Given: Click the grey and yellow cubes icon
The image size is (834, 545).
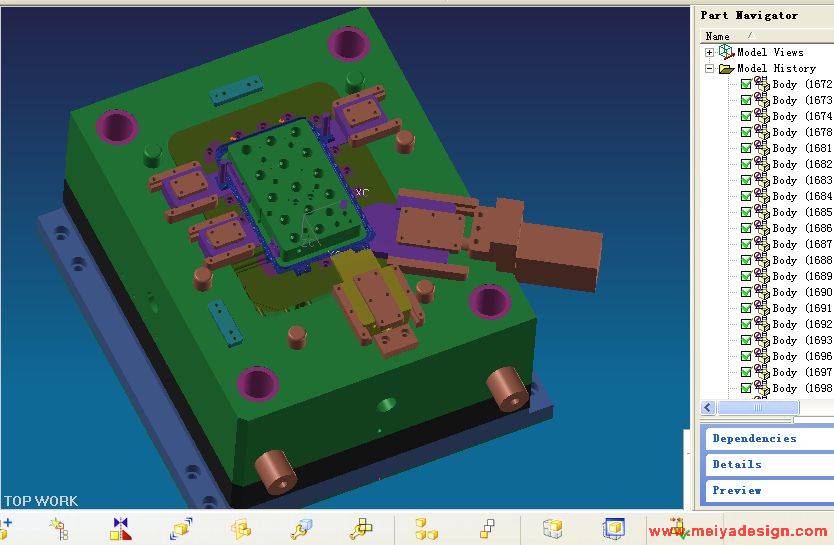Looking at the screenshot, I should tap(553, 529).
